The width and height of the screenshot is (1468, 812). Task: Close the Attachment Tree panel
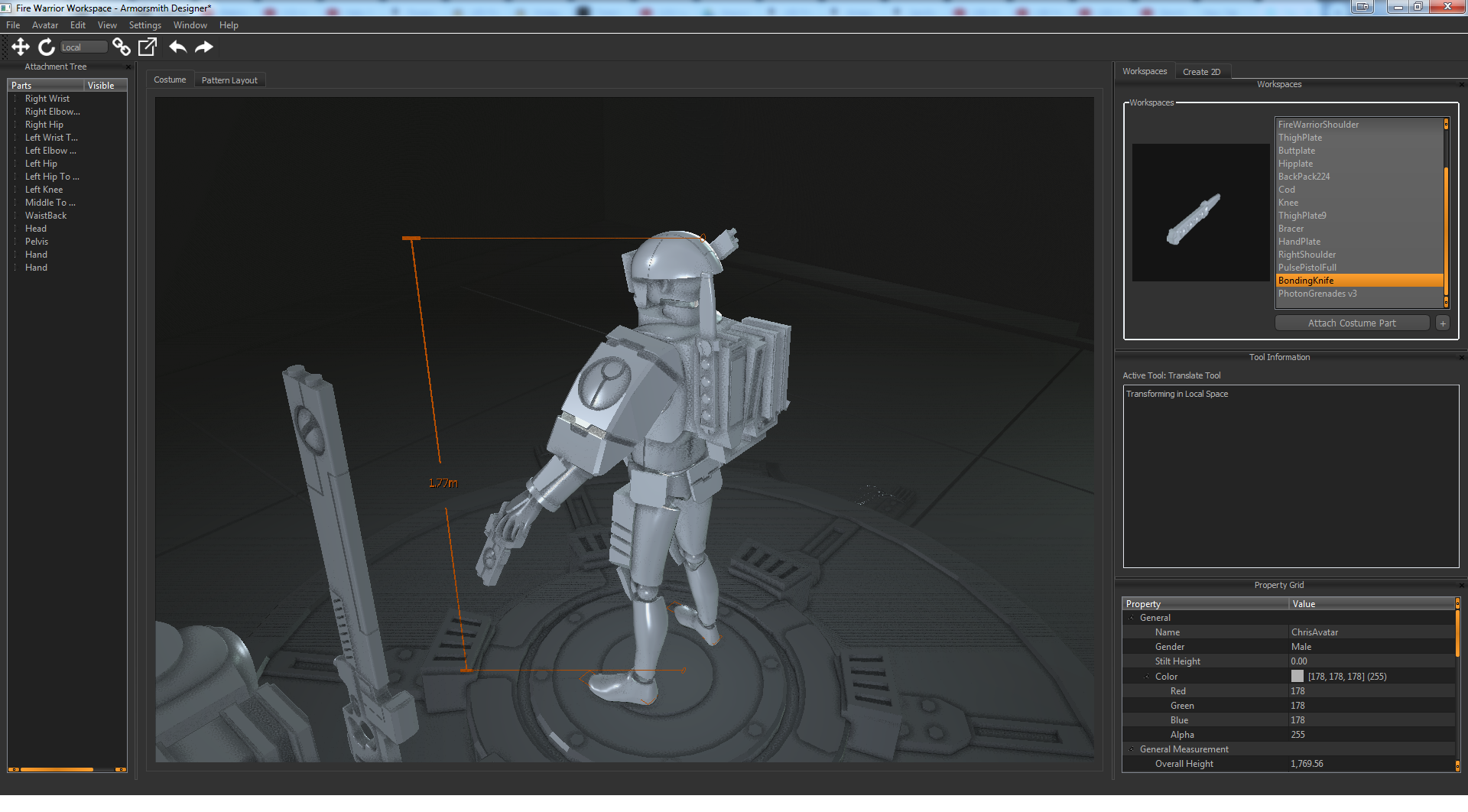(128, 67)
